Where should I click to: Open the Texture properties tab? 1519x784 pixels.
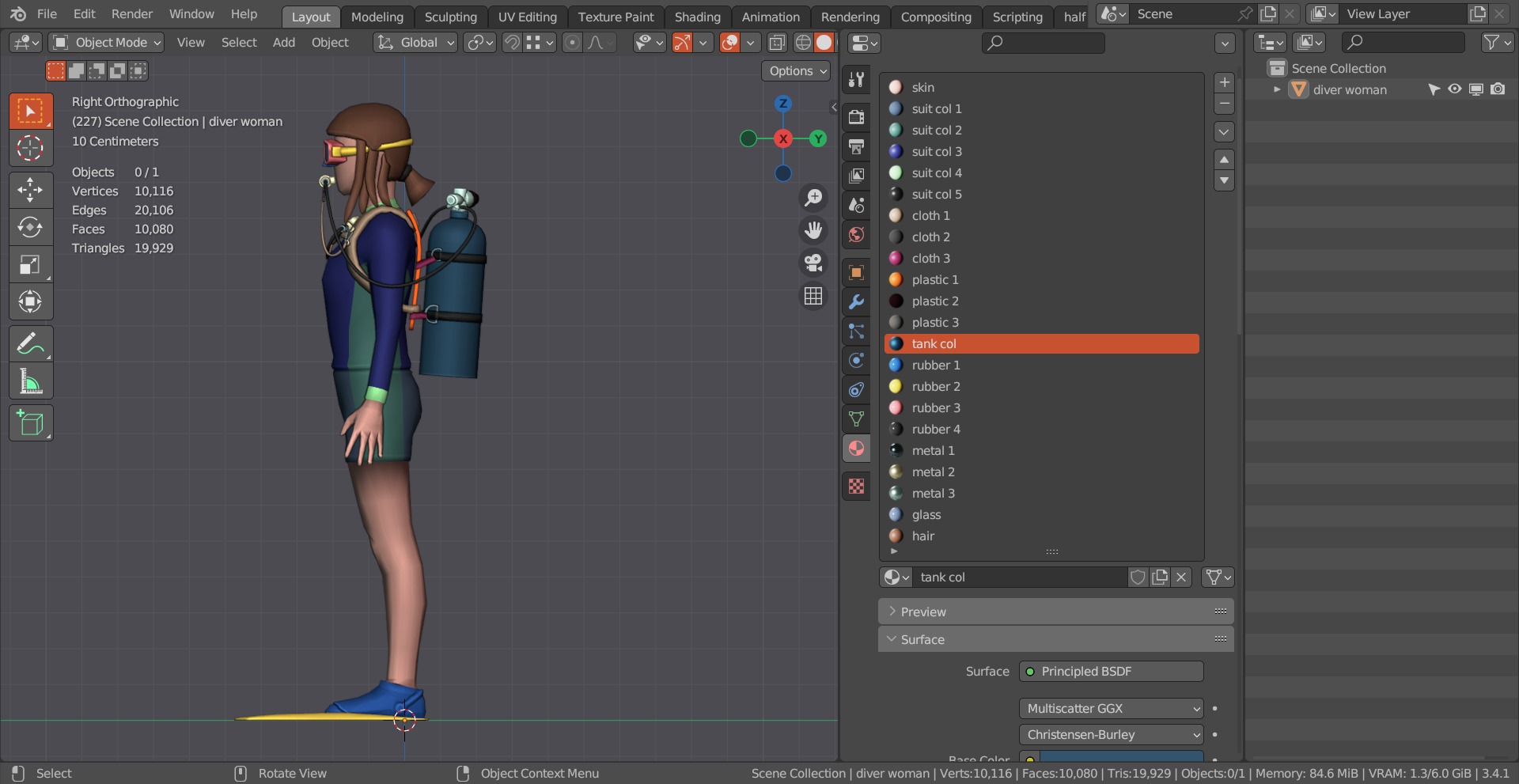point(856,487)
